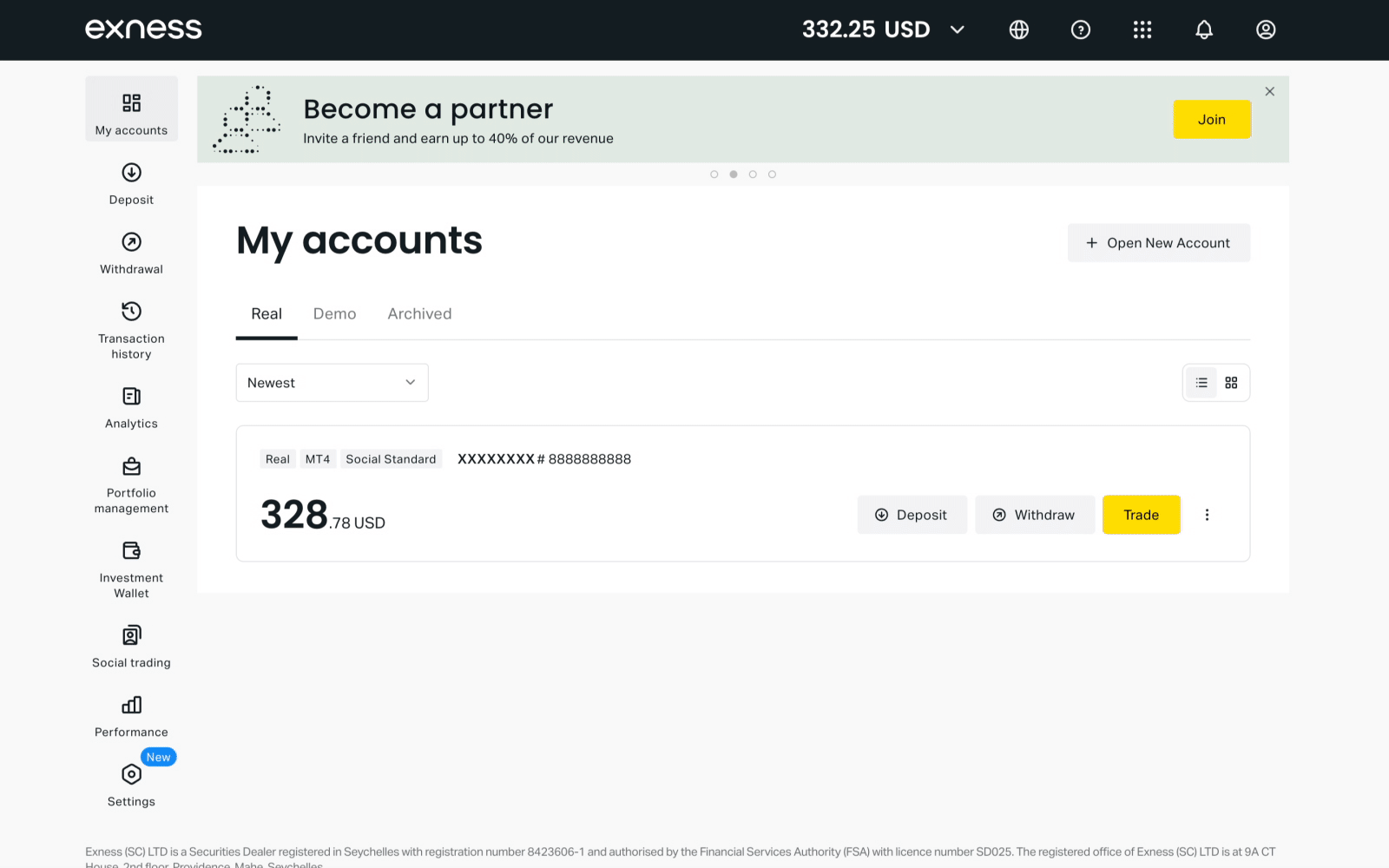Dismiss the Become a partner banner

tap(1270, 91)
